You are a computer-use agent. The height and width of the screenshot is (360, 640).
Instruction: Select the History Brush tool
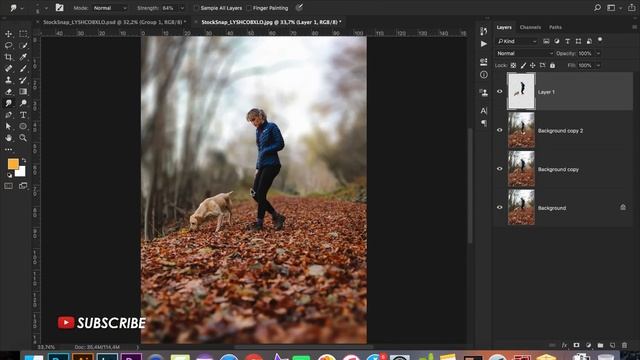click(23, 80)
